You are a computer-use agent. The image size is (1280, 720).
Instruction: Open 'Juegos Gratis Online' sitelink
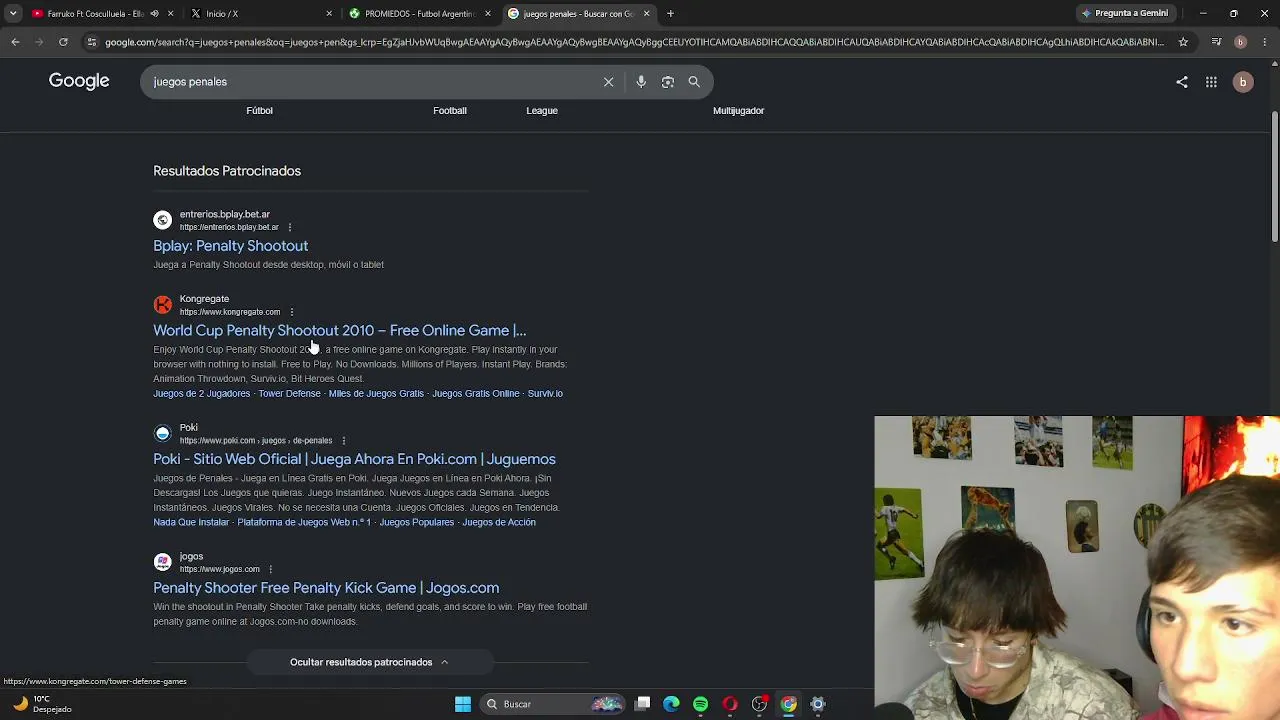475,394
